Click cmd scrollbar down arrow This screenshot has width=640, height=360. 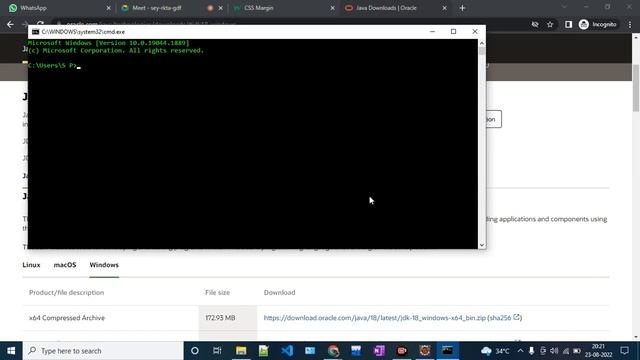482,245
